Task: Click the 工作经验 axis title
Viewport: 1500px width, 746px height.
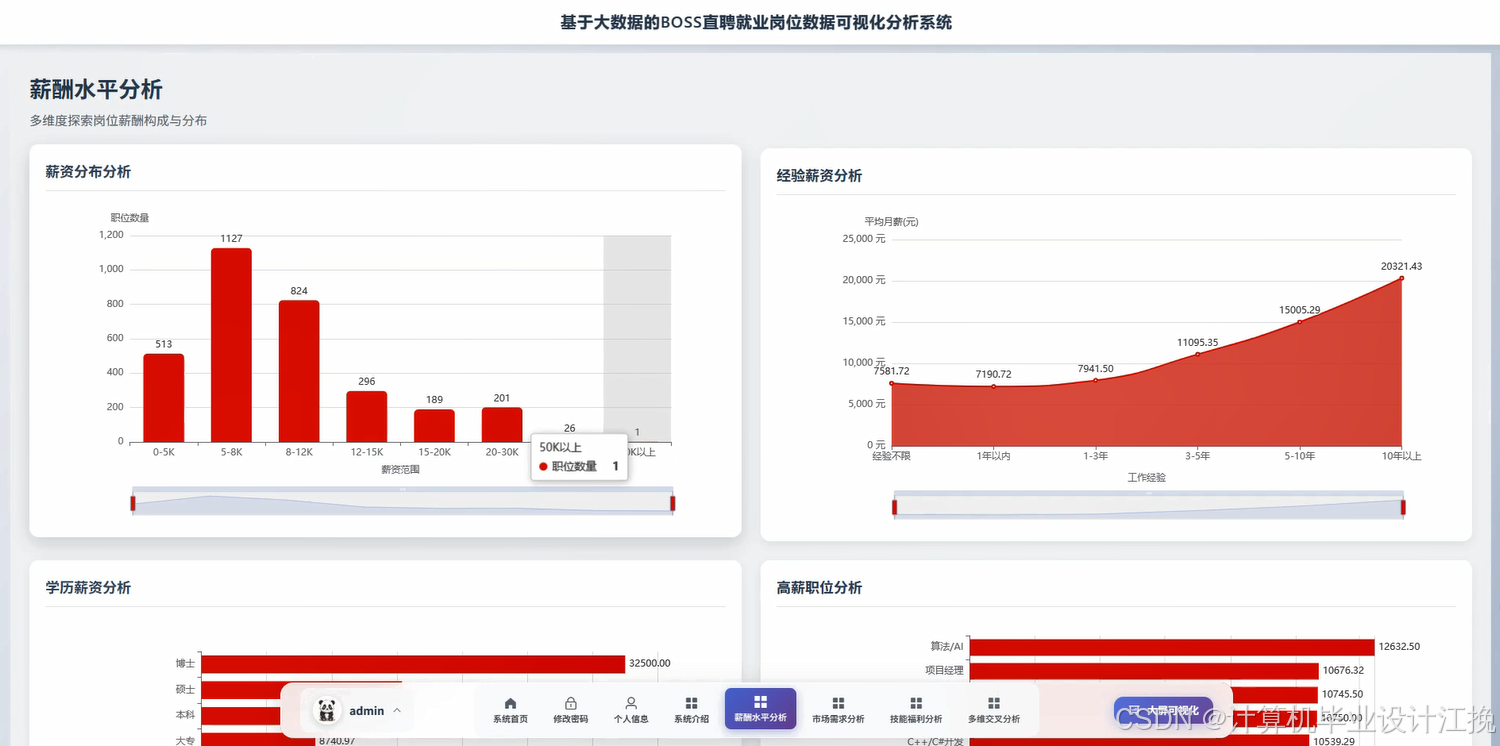Action: click(x=1147, y=478)
